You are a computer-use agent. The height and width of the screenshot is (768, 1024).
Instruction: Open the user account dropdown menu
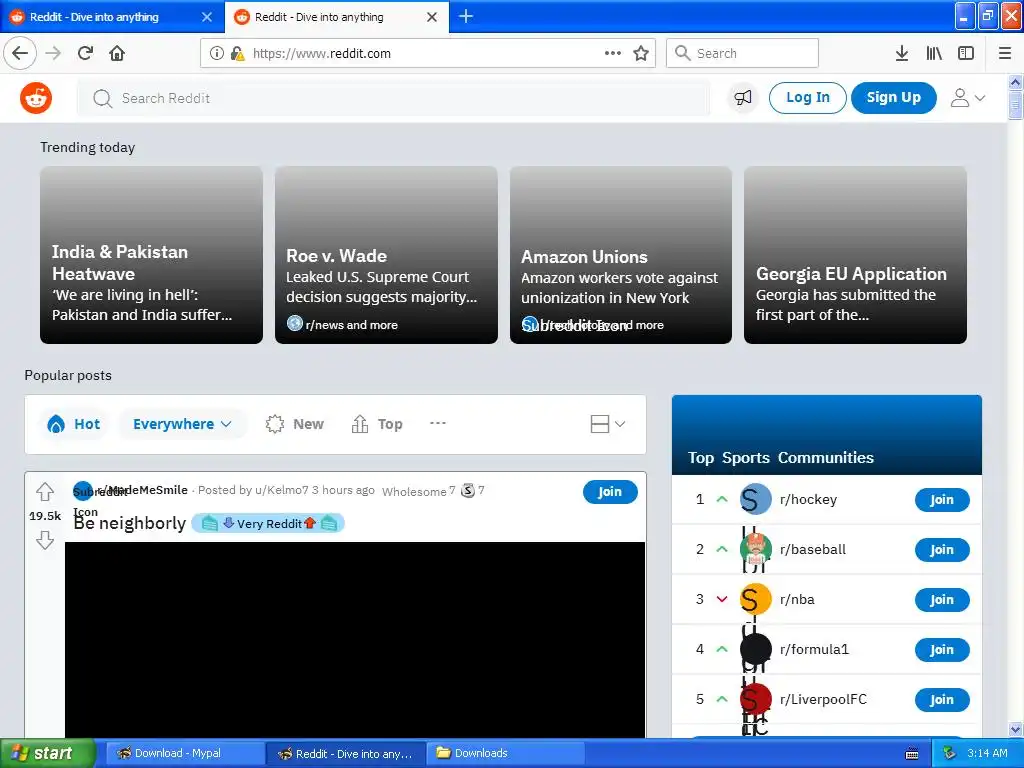point(967,98)
